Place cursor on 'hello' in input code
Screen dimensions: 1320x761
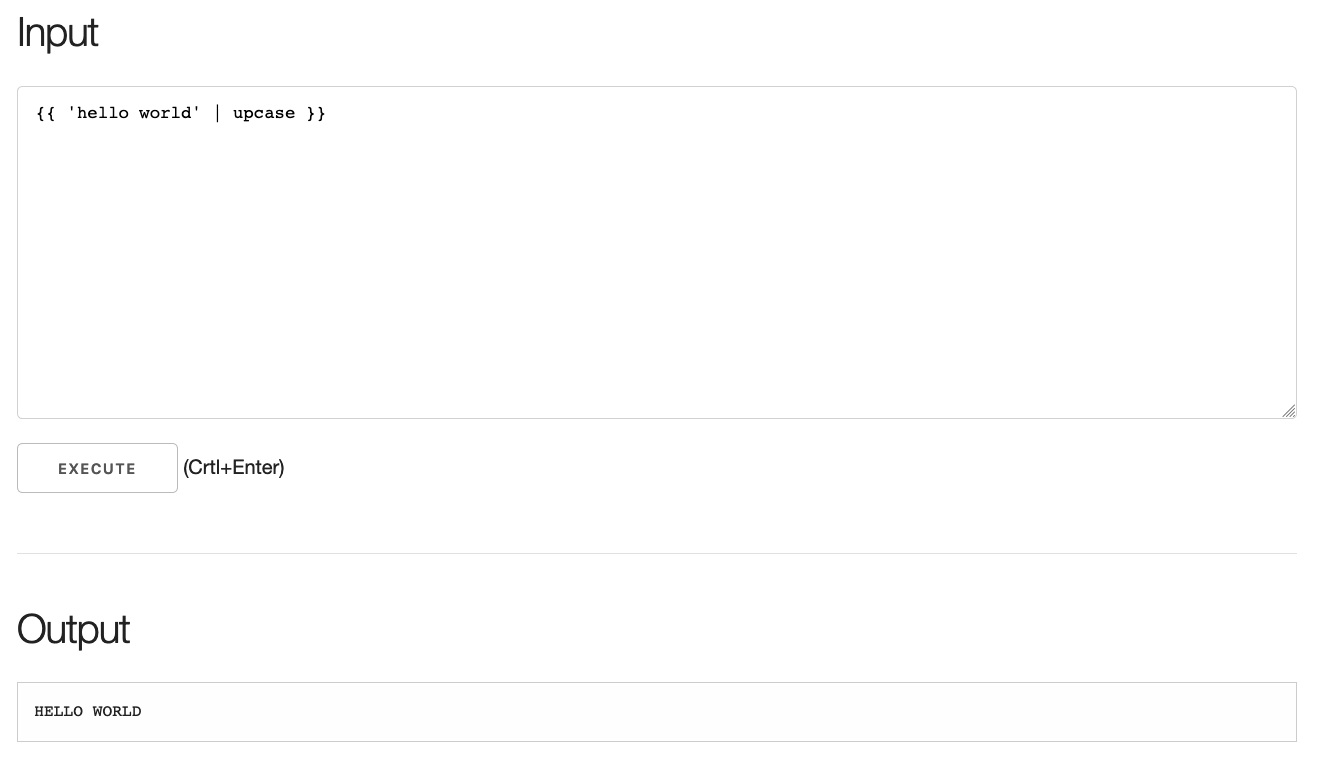[102, 113]
